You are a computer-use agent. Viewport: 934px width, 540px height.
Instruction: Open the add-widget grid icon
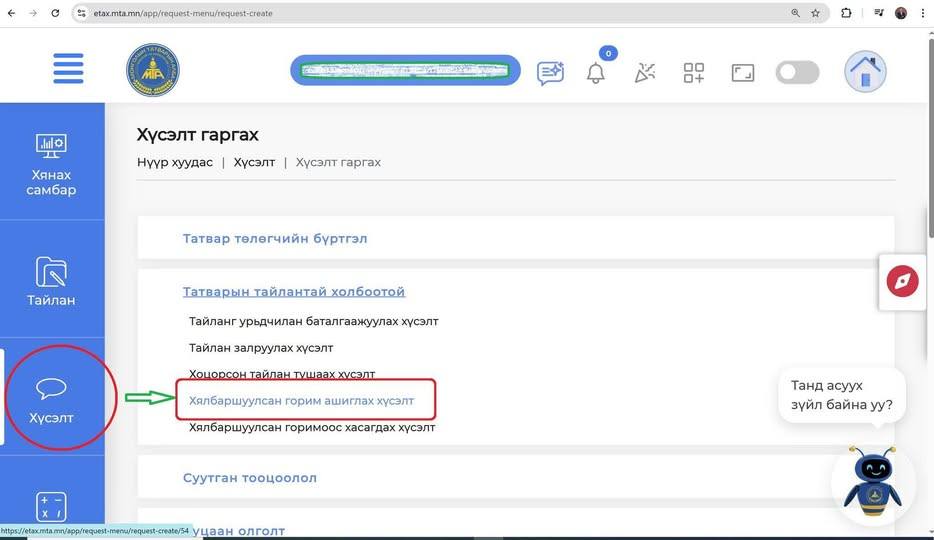694,72
